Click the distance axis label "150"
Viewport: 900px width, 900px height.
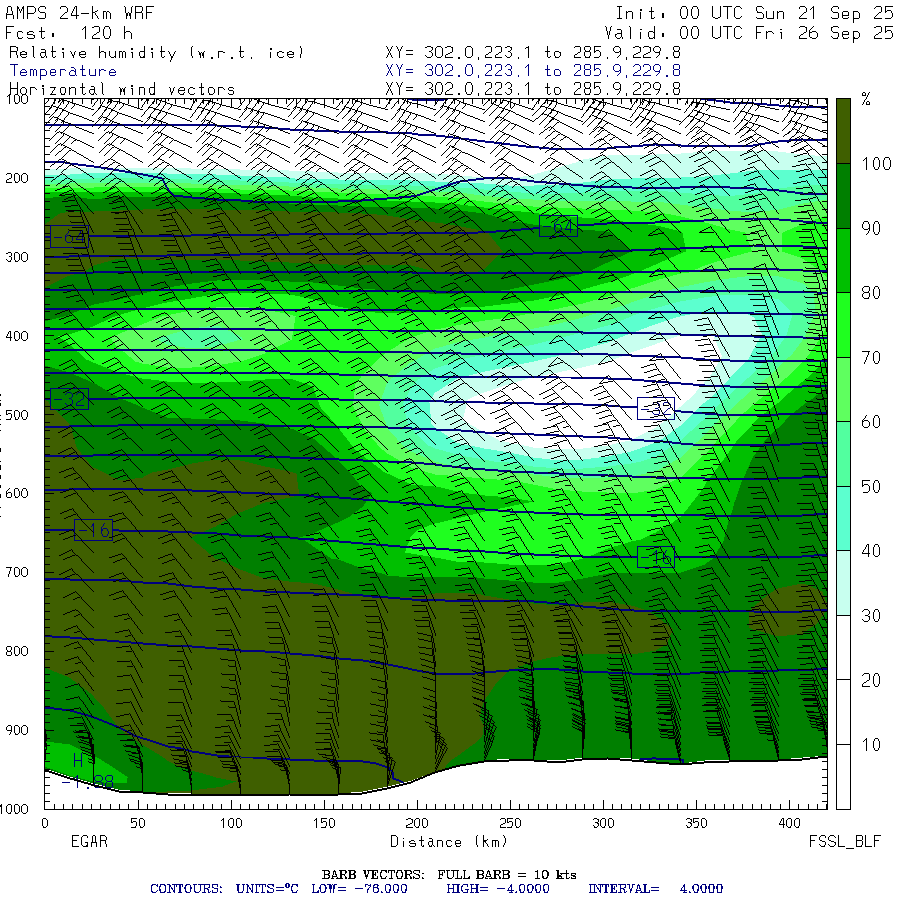[324, 823]
